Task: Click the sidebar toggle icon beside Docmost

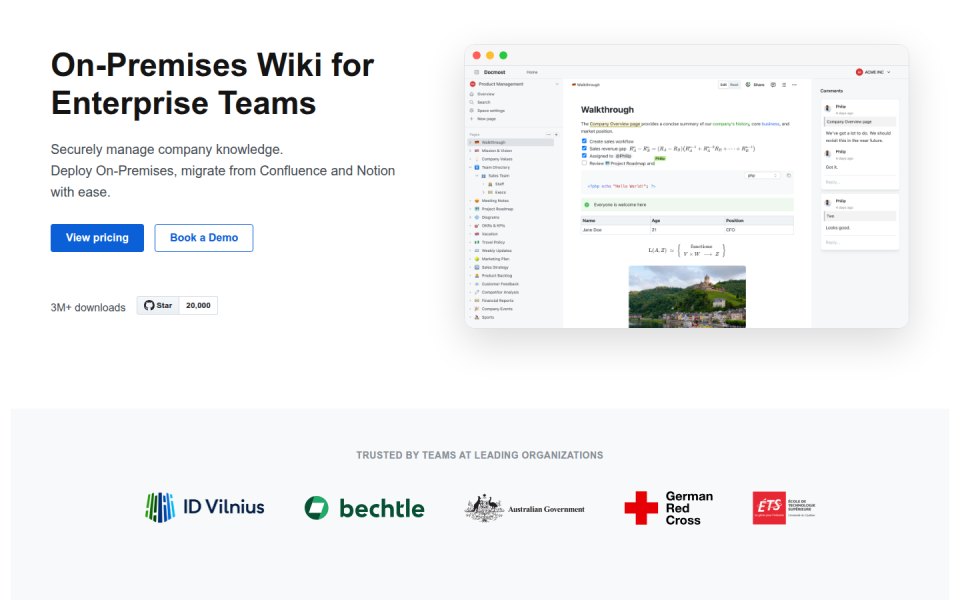Action: point(476,72)
